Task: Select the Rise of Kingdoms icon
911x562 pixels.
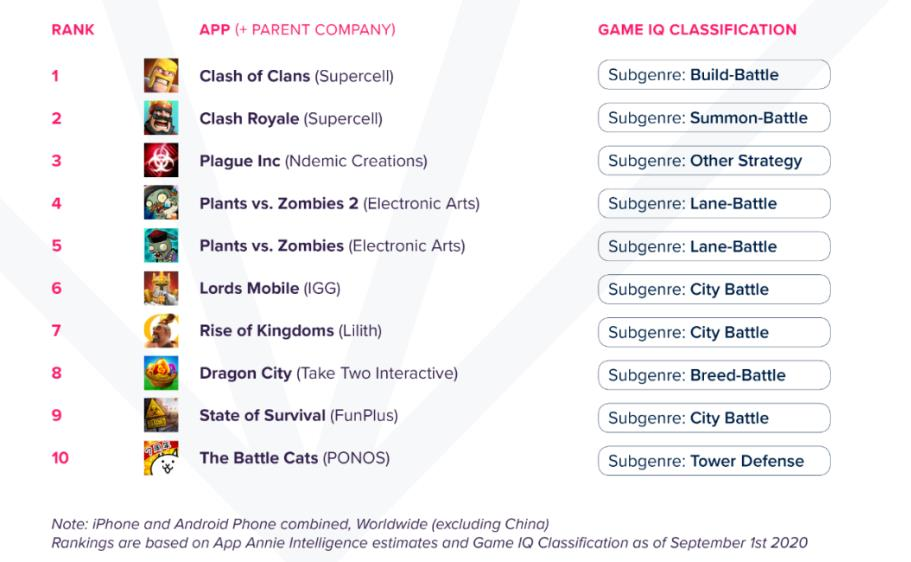Action: (161, 330)
